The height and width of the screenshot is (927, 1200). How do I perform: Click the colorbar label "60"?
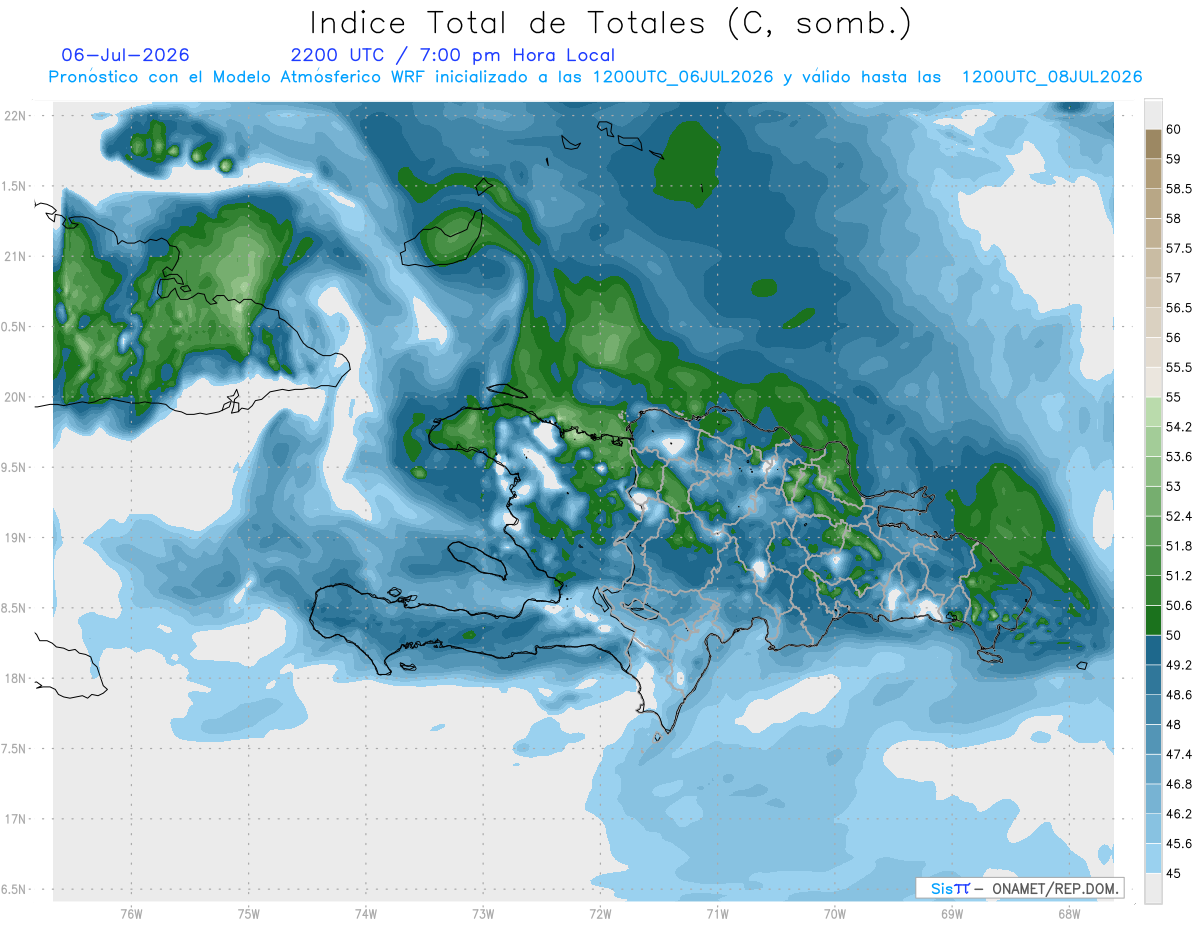pos(1174,129)
